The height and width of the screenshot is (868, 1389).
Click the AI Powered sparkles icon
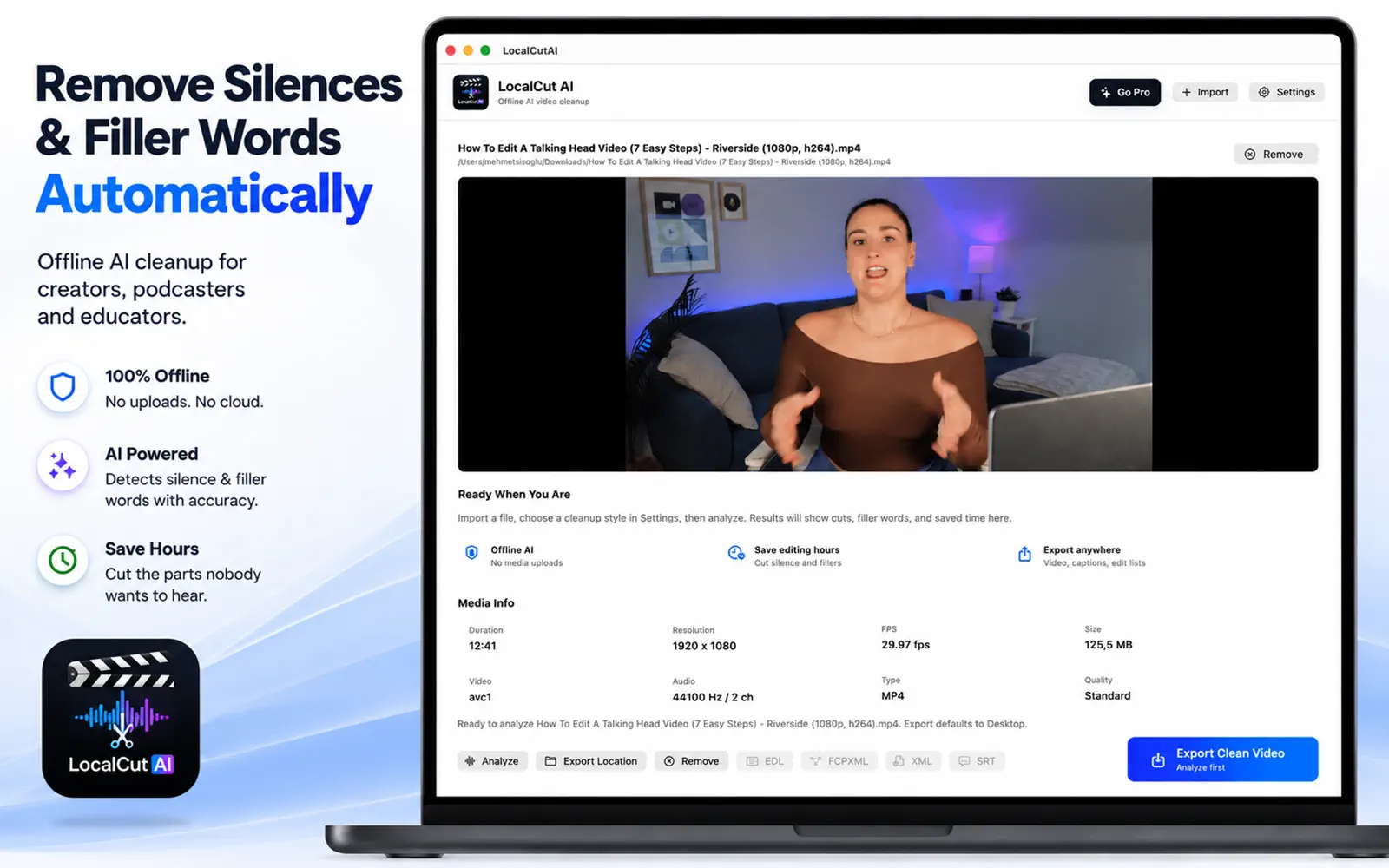tap(63, 466)
